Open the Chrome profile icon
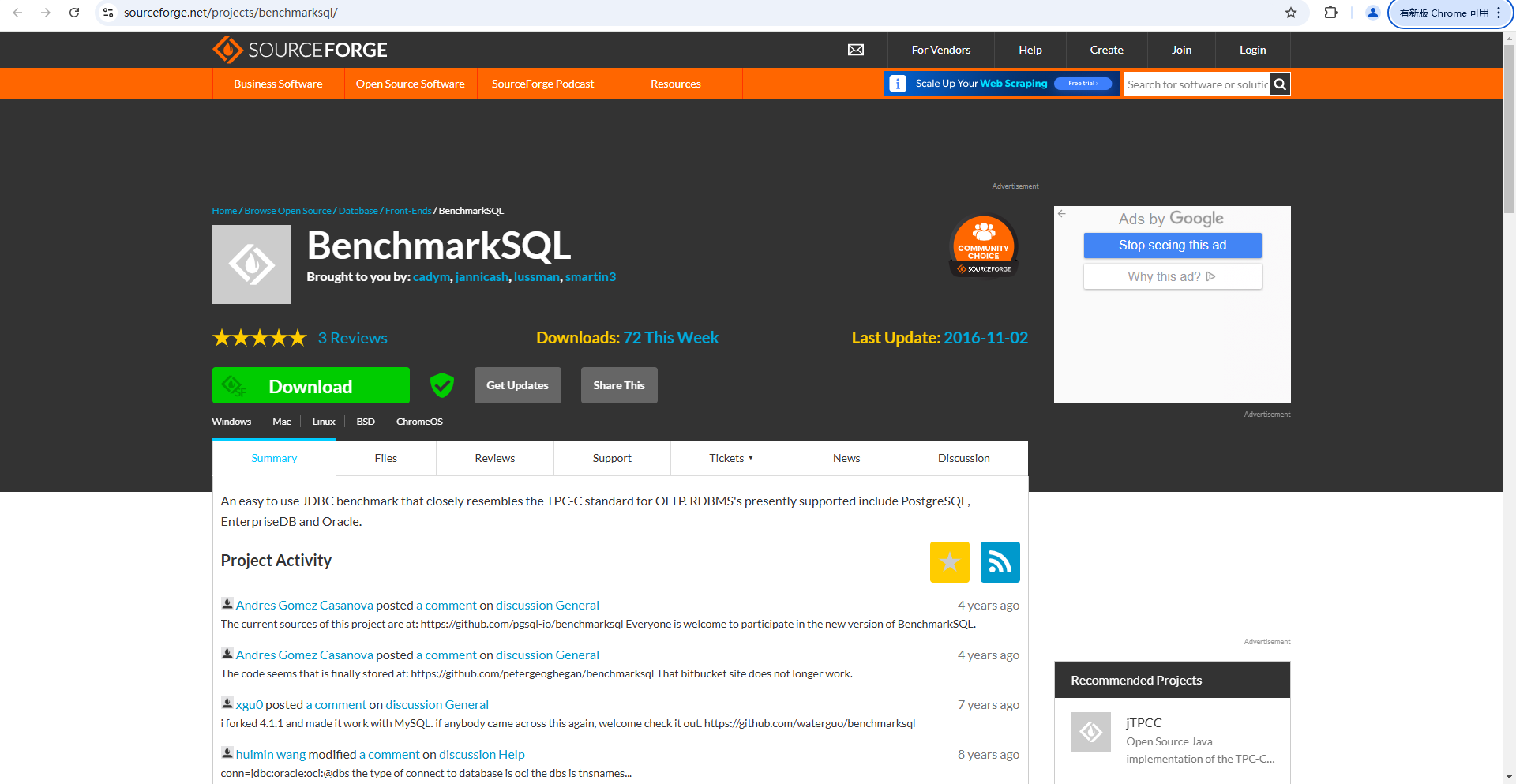1516x784 pixels. [x=1373, y=13]
